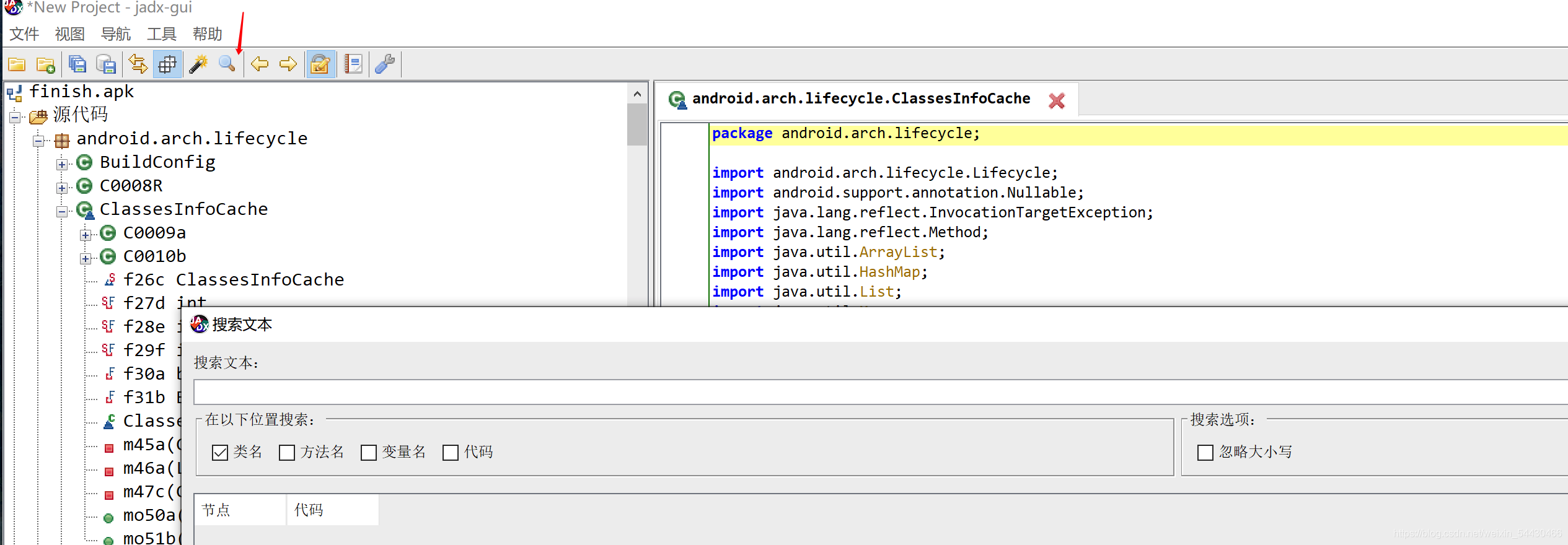The width and height of the screenshot is (1568, 545).
Task: Click the jadx logo in the 搜索文本 dialog title
Action: click(x=199, y=324)
